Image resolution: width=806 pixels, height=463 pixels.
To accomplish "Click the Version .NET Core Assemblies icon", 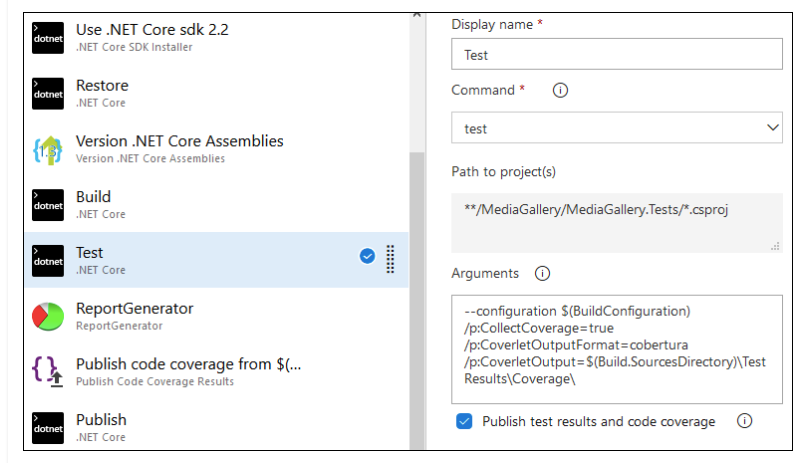I will [x=48, y=149].
